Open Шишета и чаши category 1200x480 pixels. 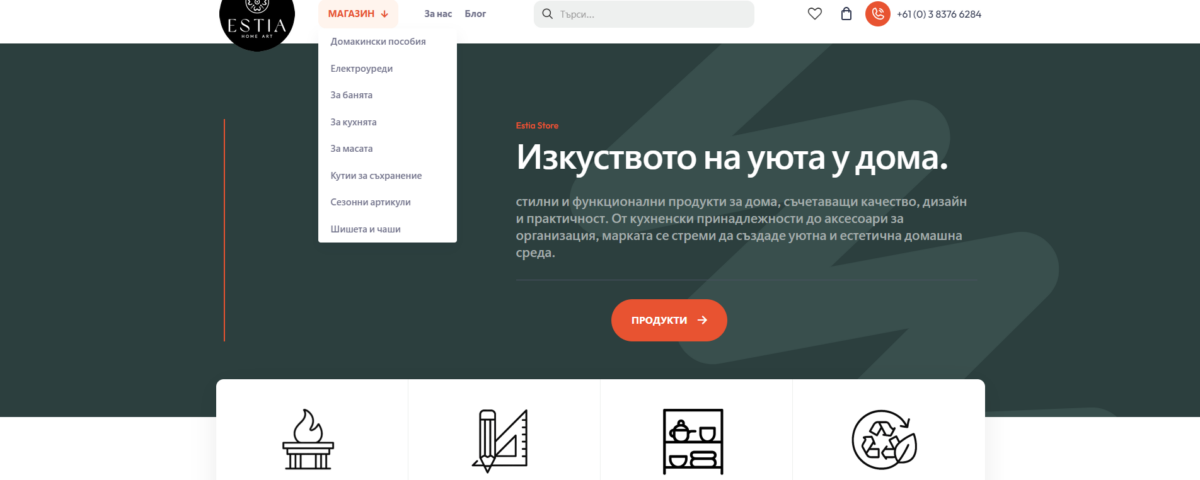point(365,229)
